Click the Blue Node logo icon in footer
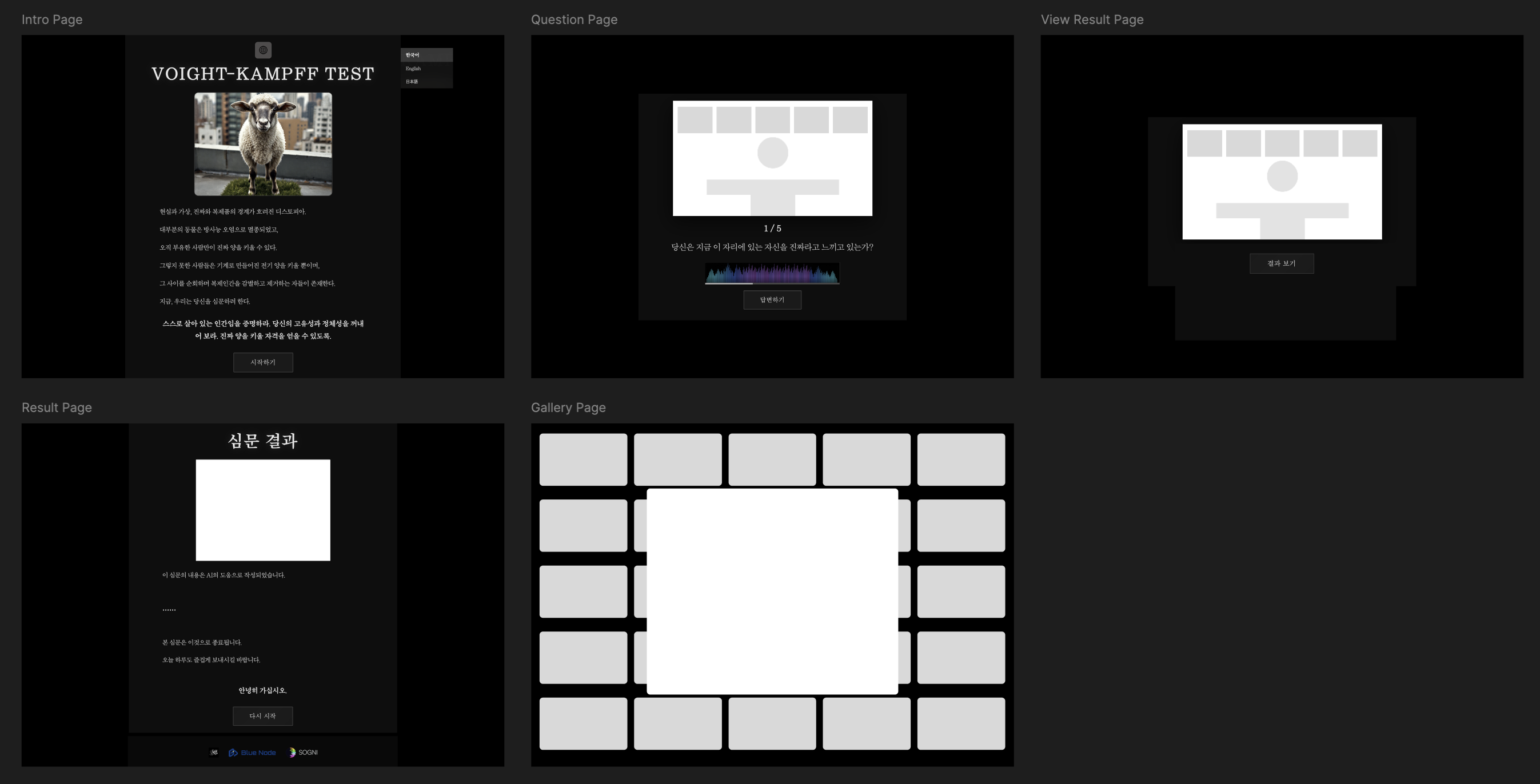This screenshot has height=784, width=1540. click(x=233, y=753)
